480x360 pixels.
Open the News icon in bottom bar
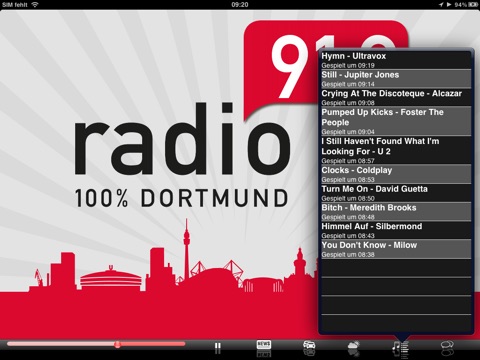click(264, 347)
